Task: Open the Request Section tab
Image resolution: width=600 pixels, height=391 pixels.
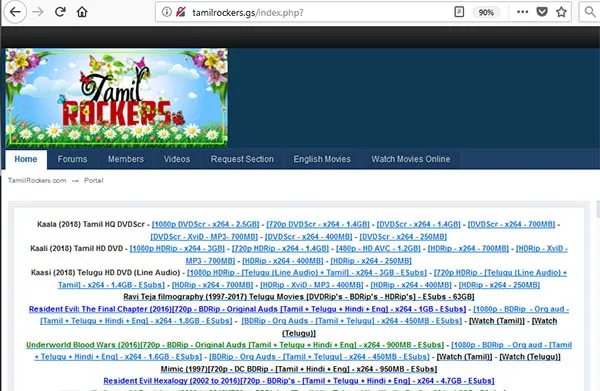Action: point(242,159)
